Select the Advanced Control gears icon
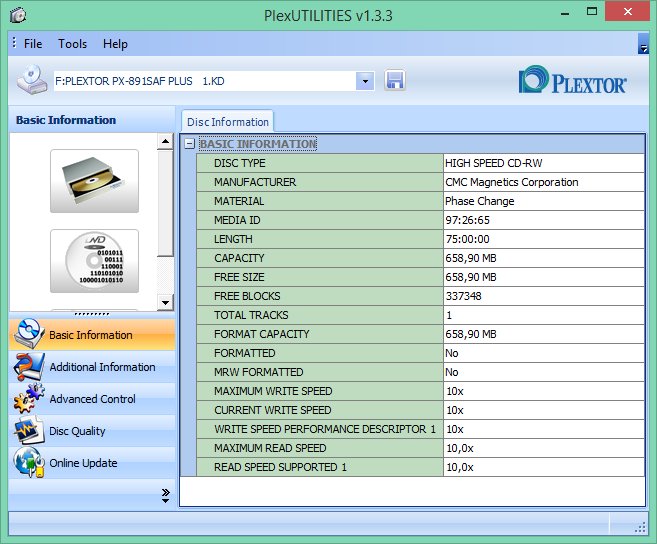Screen dimensions: 657x544 click(x=28, y=398)
